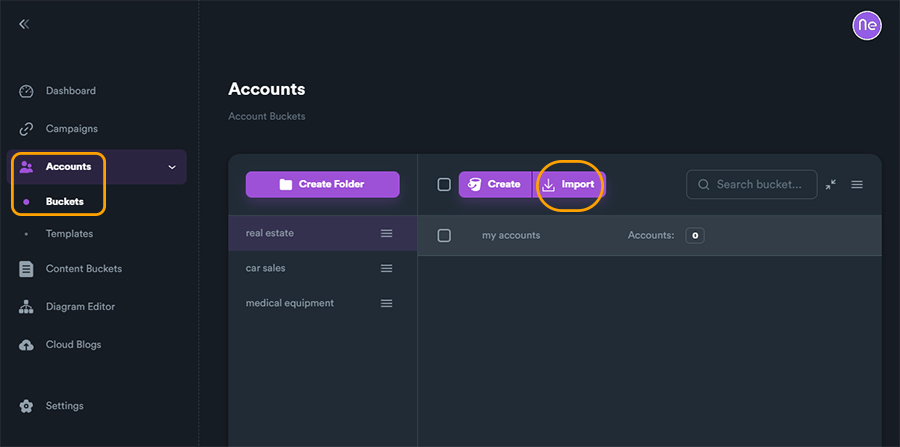This screenshot has height=447, width=900.
Task: Open the user avatar profile icon
Action: (x=866, y=25)
